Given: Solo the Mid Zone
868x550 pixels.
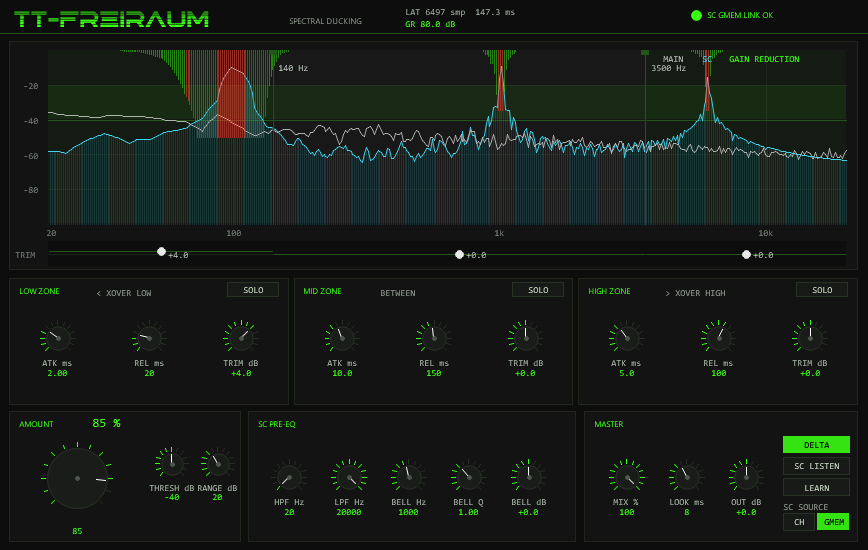Looking at the screenshot, I should click(538, 290).
